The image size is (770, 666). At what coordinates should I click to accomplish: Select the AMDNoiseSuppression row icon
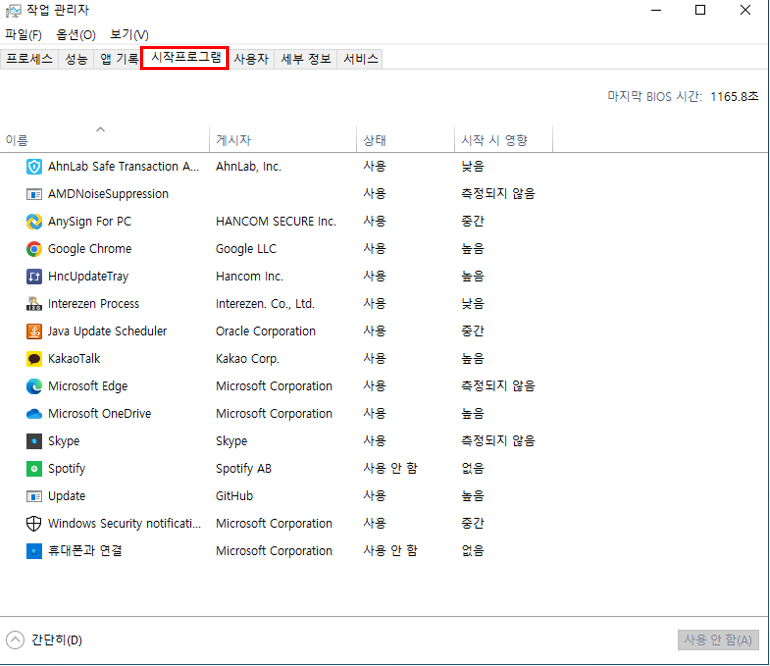pyautogui.click(x=34, y=194)
